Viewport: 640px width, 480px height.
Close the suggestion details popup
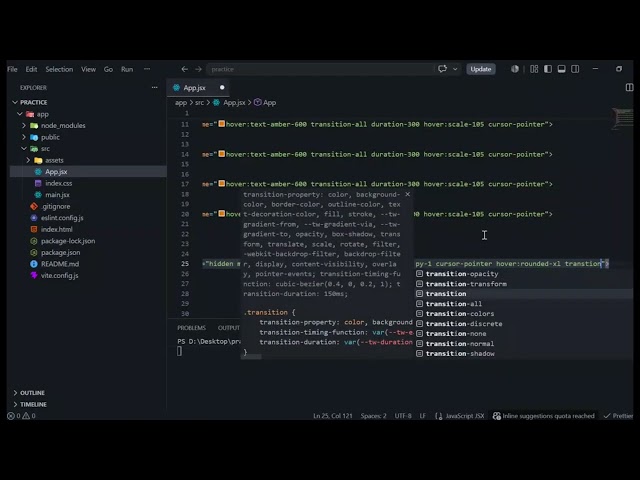coord(407,194)
